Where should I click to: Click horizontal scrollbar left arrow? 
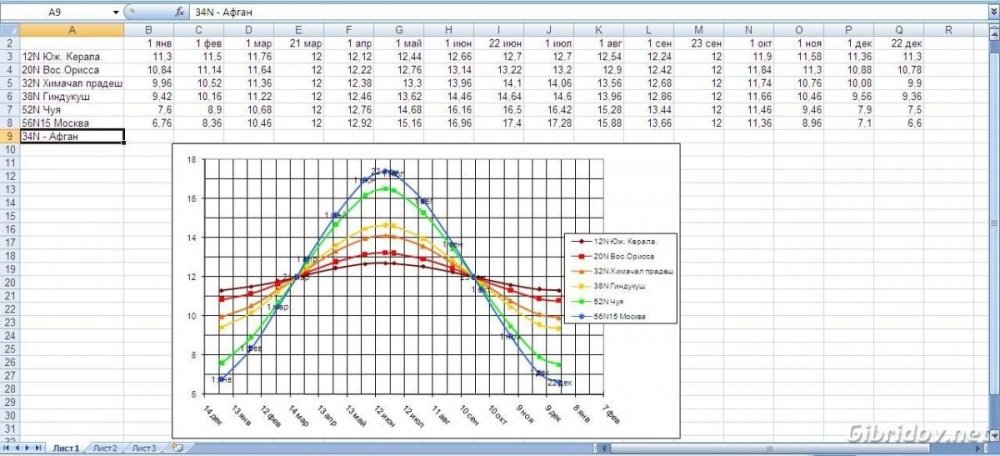[x=604, y=448]
